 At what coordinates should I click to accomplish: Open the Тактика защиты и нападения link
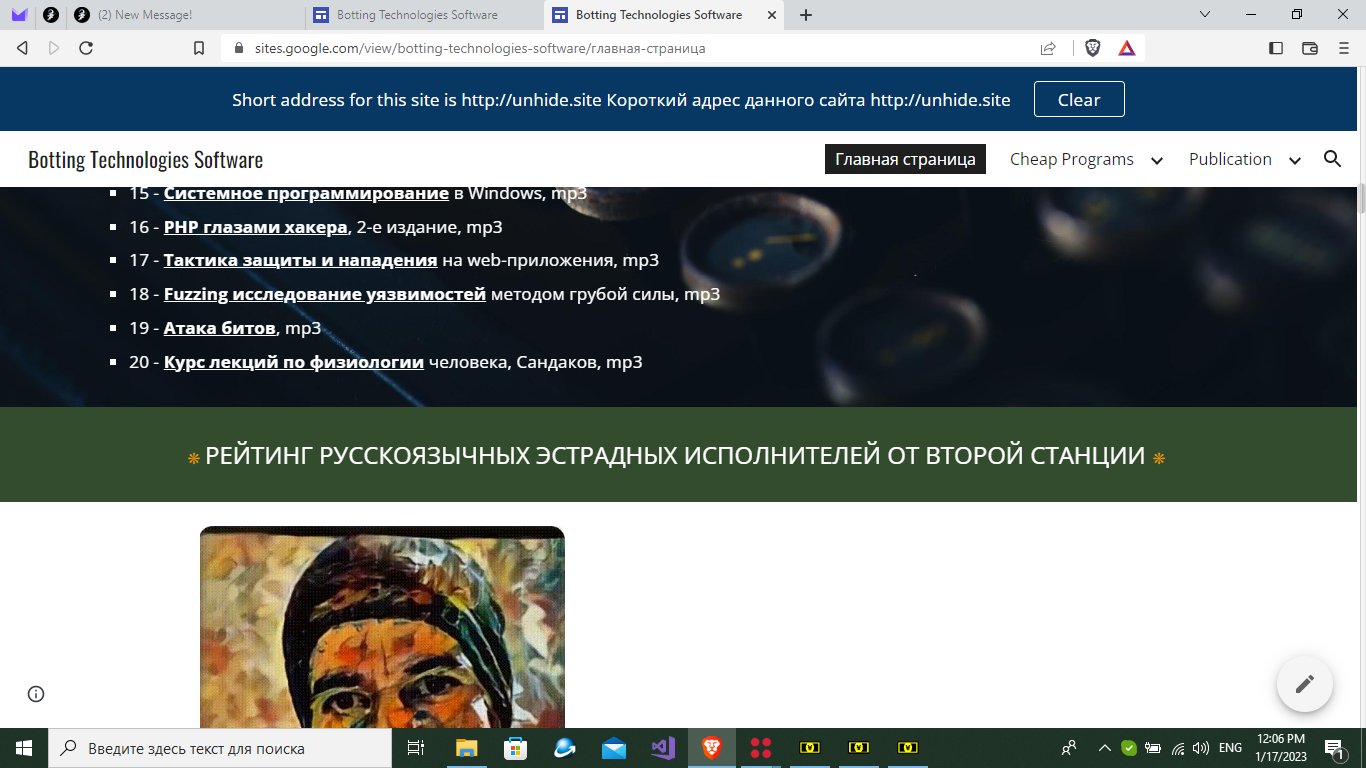301,260
